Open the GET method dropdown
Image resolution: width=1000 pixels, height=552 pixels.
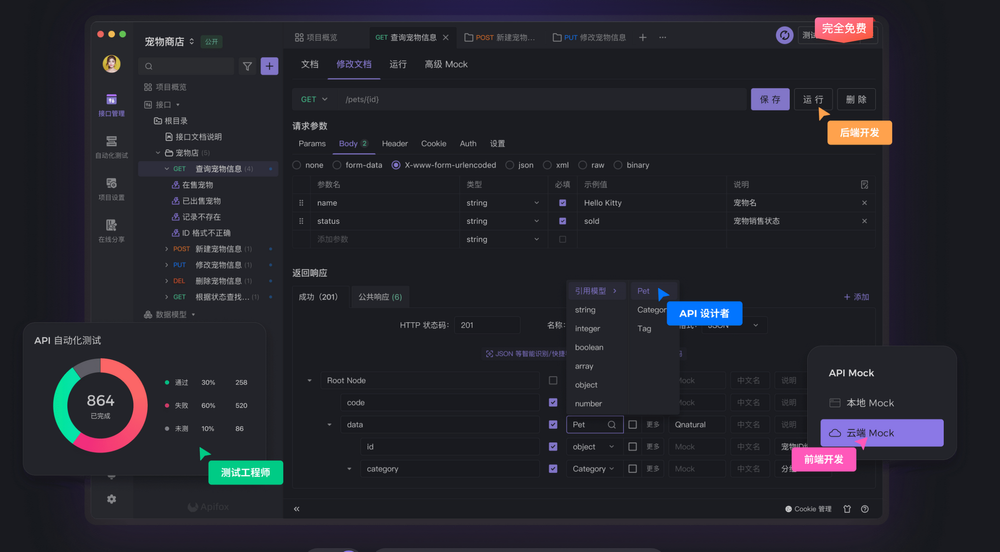pyautogui.click(x=314, y=99)
